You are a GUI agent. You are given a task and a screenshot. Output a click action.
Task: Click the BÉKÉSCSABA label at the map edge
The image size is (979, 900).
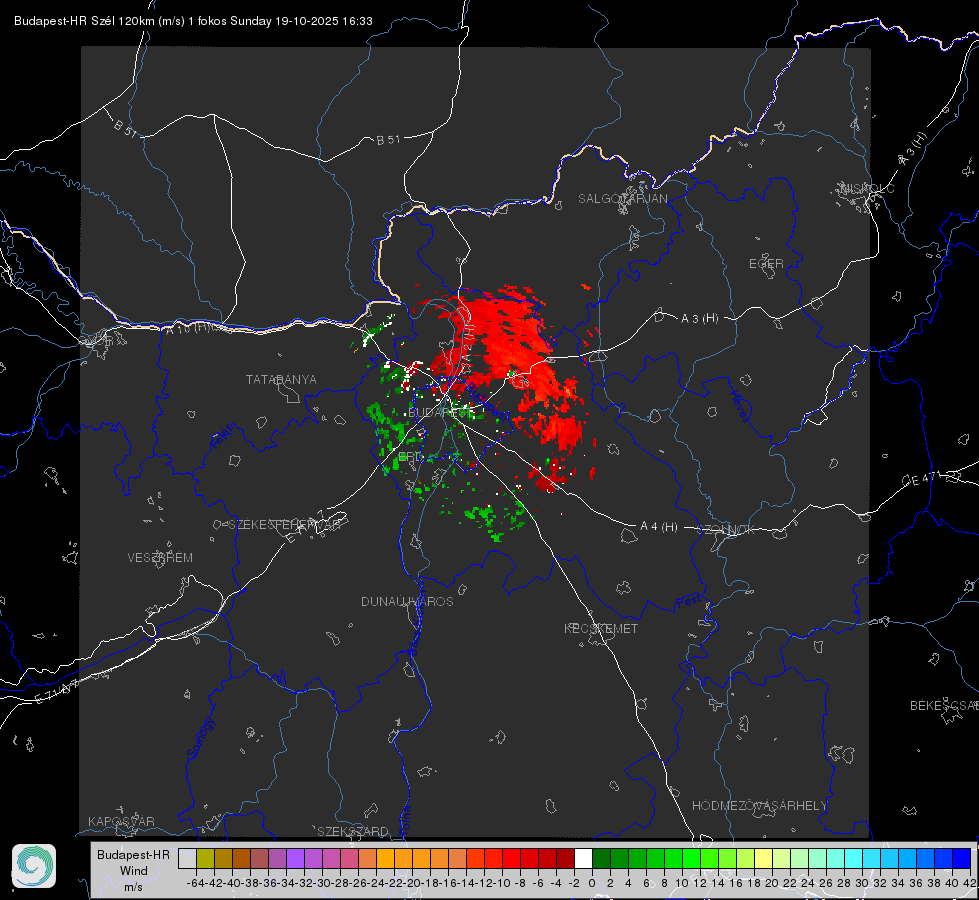point(944,706)
